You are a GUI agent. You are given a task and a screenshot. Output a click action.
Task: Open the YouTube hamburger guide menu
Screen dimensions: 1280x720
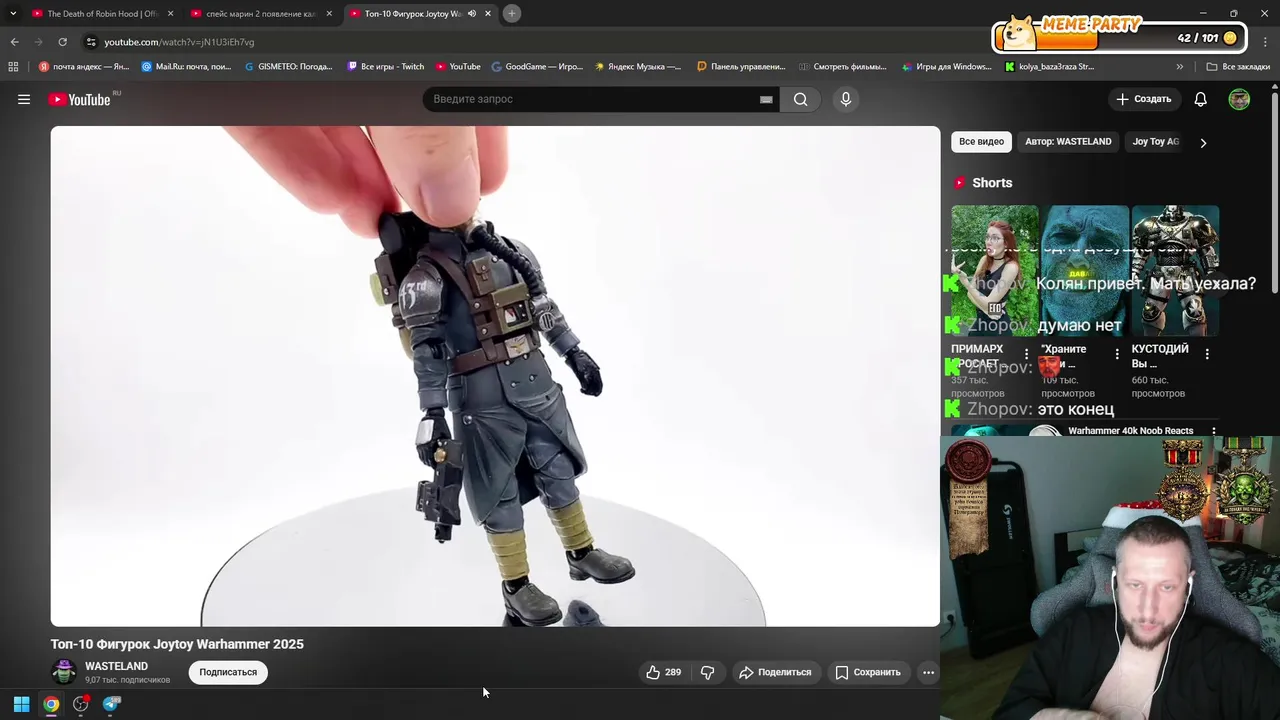coord(24,99)
